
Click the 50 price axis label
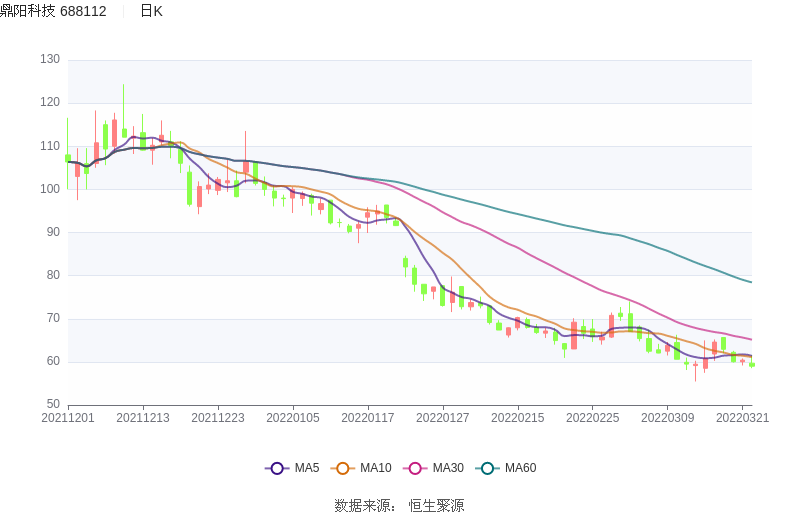pyautogui.click(x=53, y=405)
